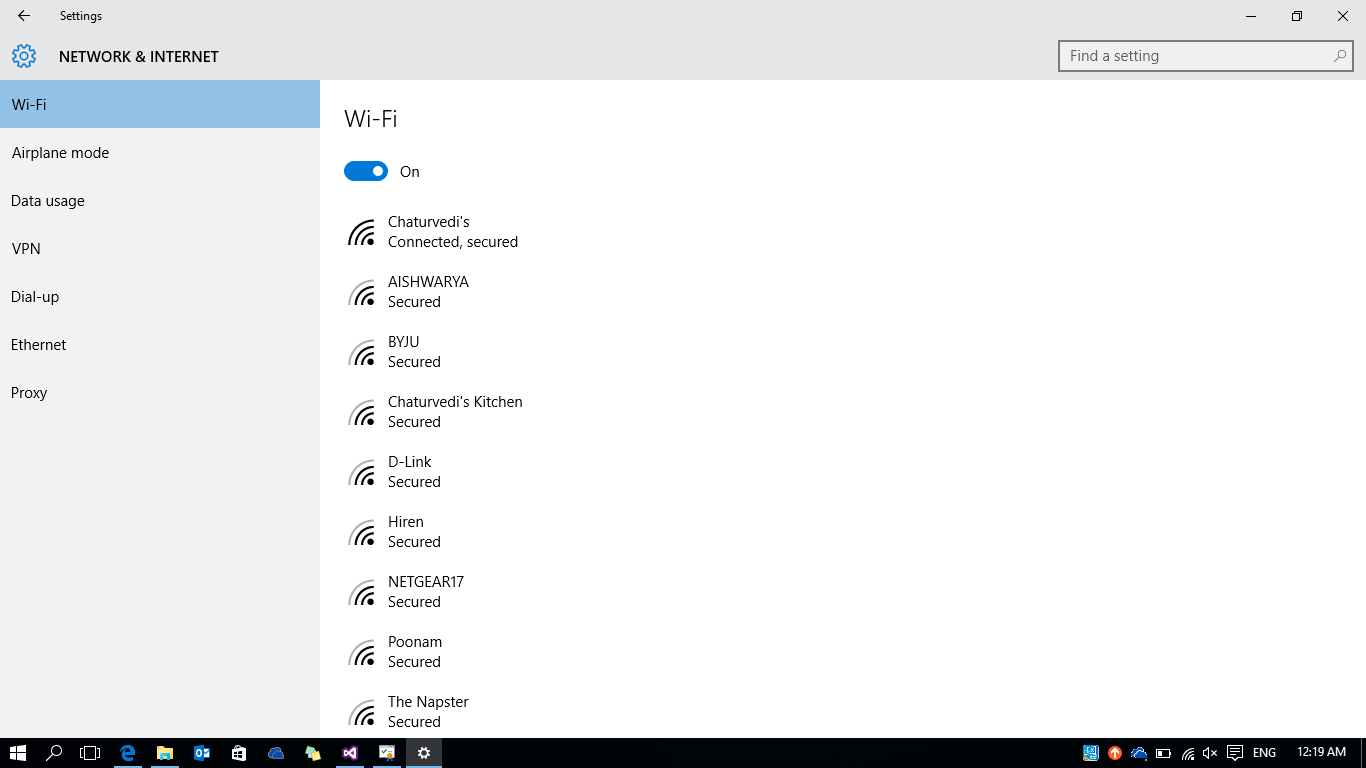
Task: Select the Chaturvedi's Kitchen network
Action: coord(435,412)
